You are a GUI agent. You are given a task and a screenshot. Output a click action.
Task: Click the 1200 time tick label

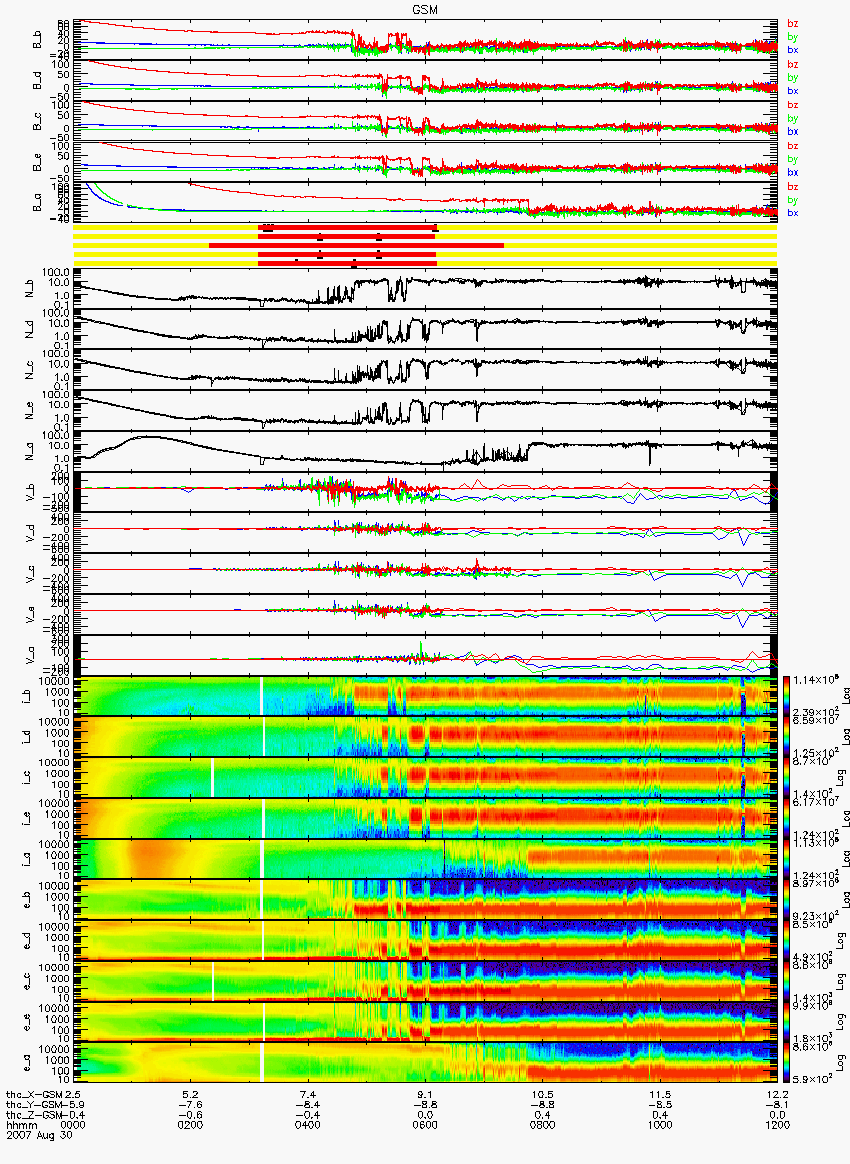tap(777, 1125)
